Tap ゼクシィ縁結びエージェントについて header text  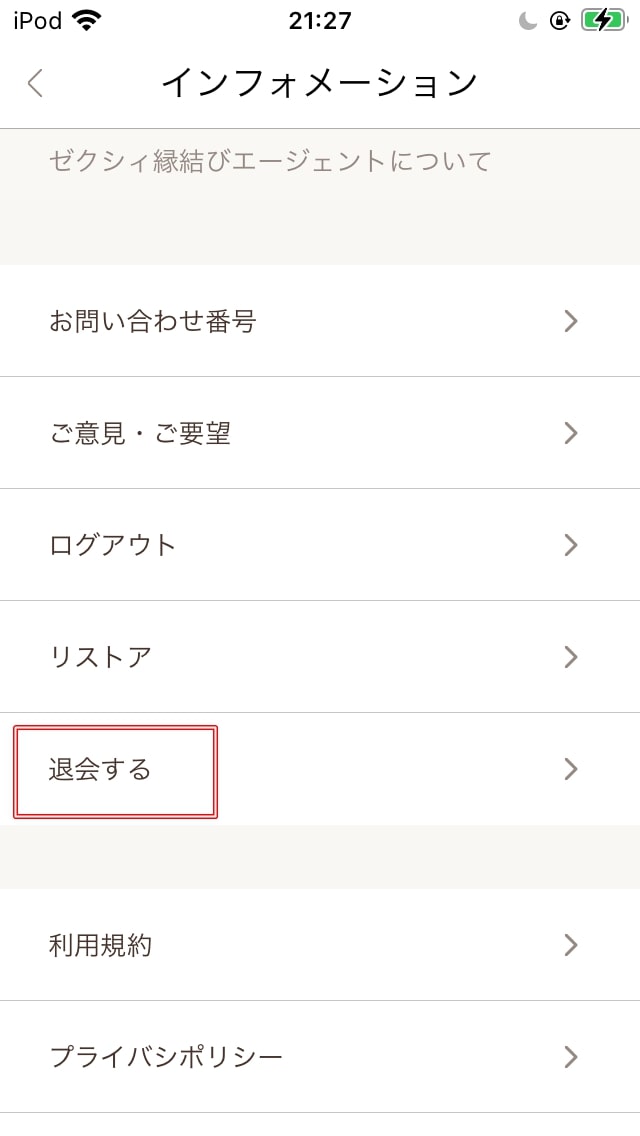tap(270, 161)
